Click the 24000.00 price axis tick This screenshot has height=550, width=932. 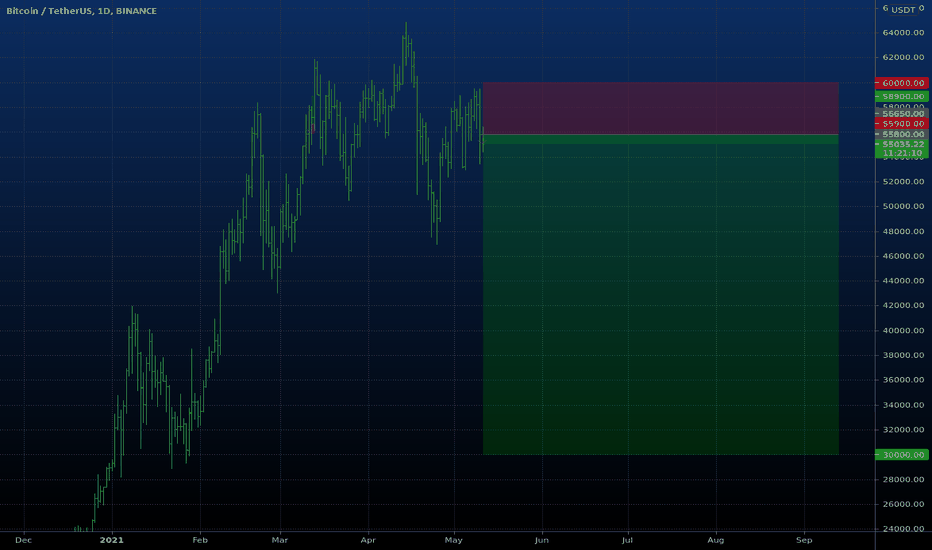(903, 529)
